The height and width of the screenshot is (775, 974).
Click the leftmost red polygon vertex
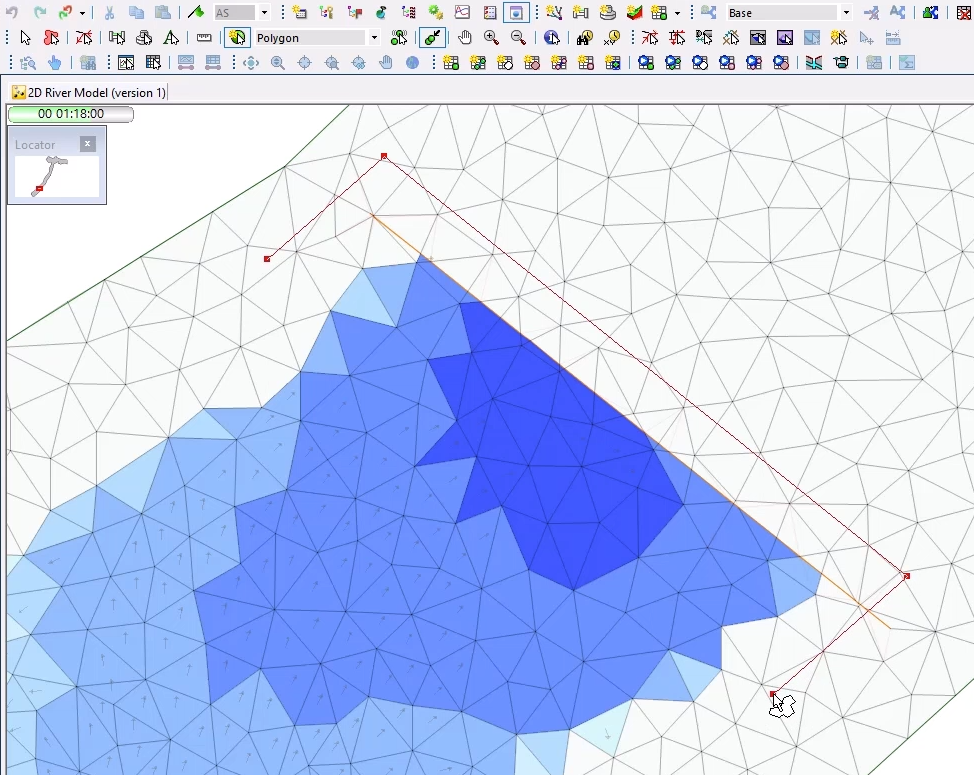click(267, 259)
